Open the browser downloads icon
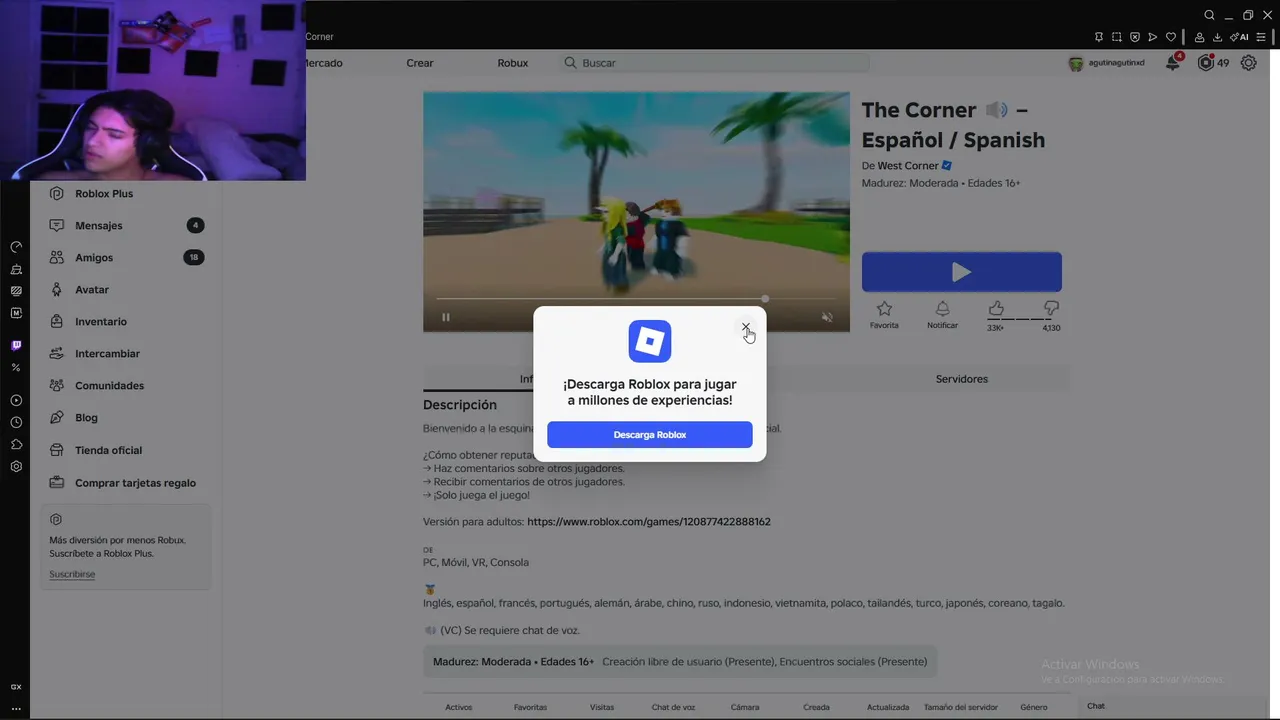The width and height of the screenshot is (1280, 720). 1216,37
